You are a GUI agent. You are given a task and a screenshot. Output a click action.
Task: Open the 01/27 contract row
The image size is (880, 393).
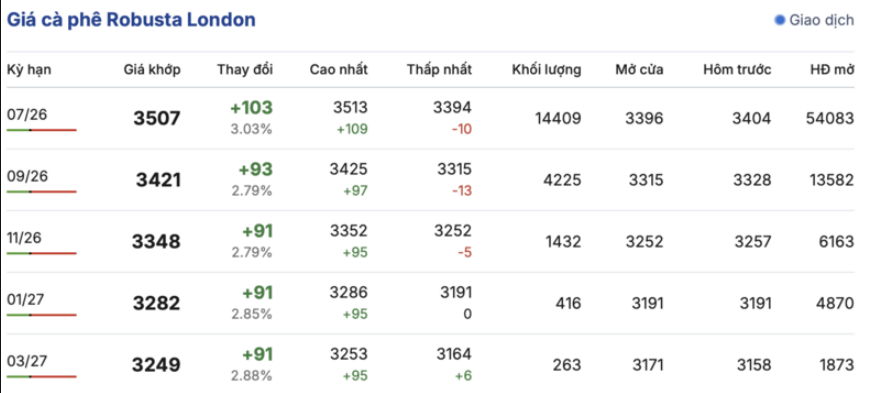coord(430,303)
